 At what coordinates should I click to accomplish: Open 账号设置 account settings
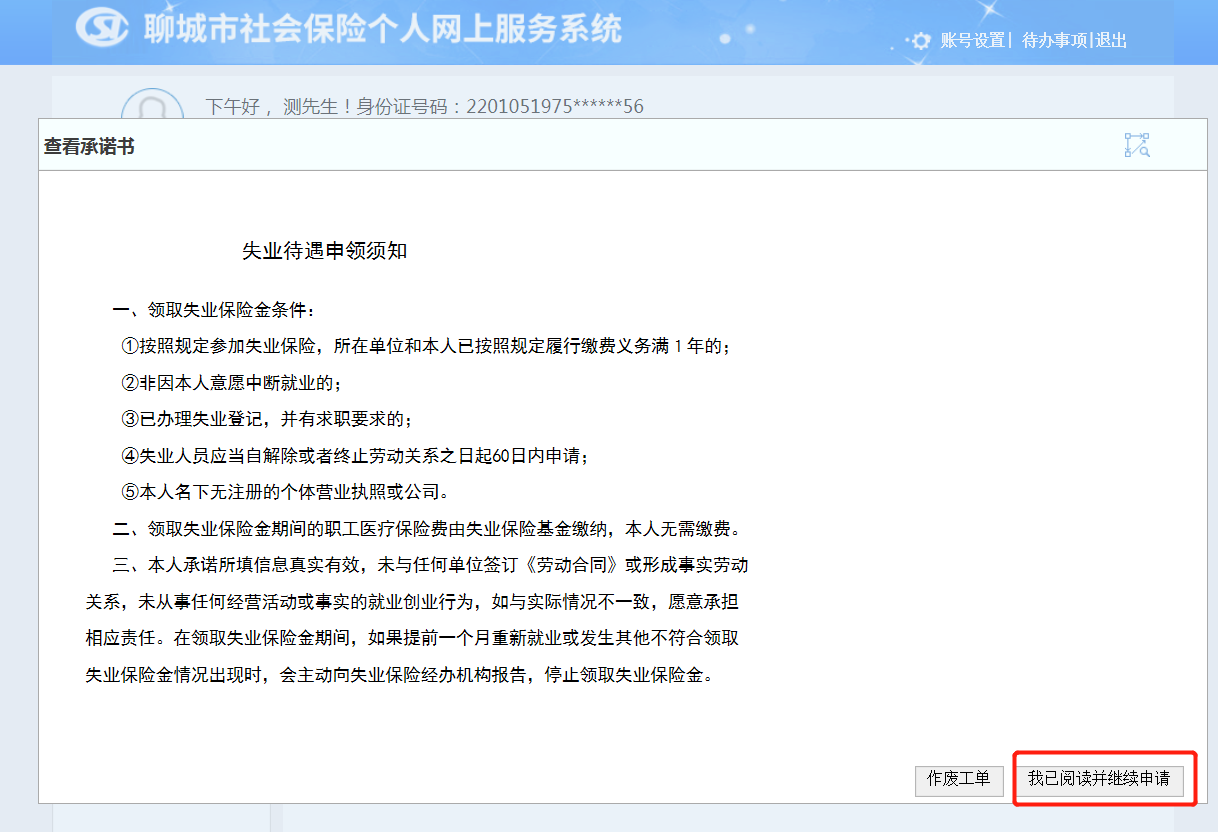point(972,41)
